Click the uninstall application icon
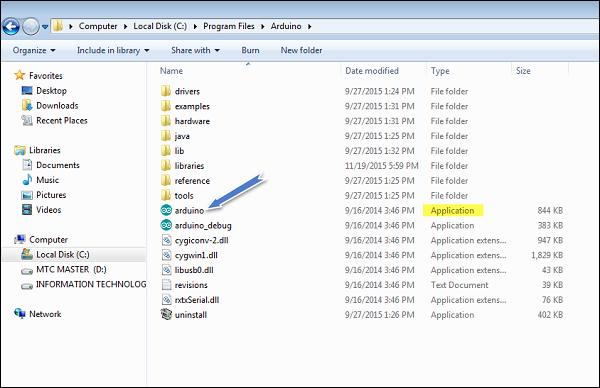Image resolution: width=600 pixels, height=388 pixels. pos(166,315)
